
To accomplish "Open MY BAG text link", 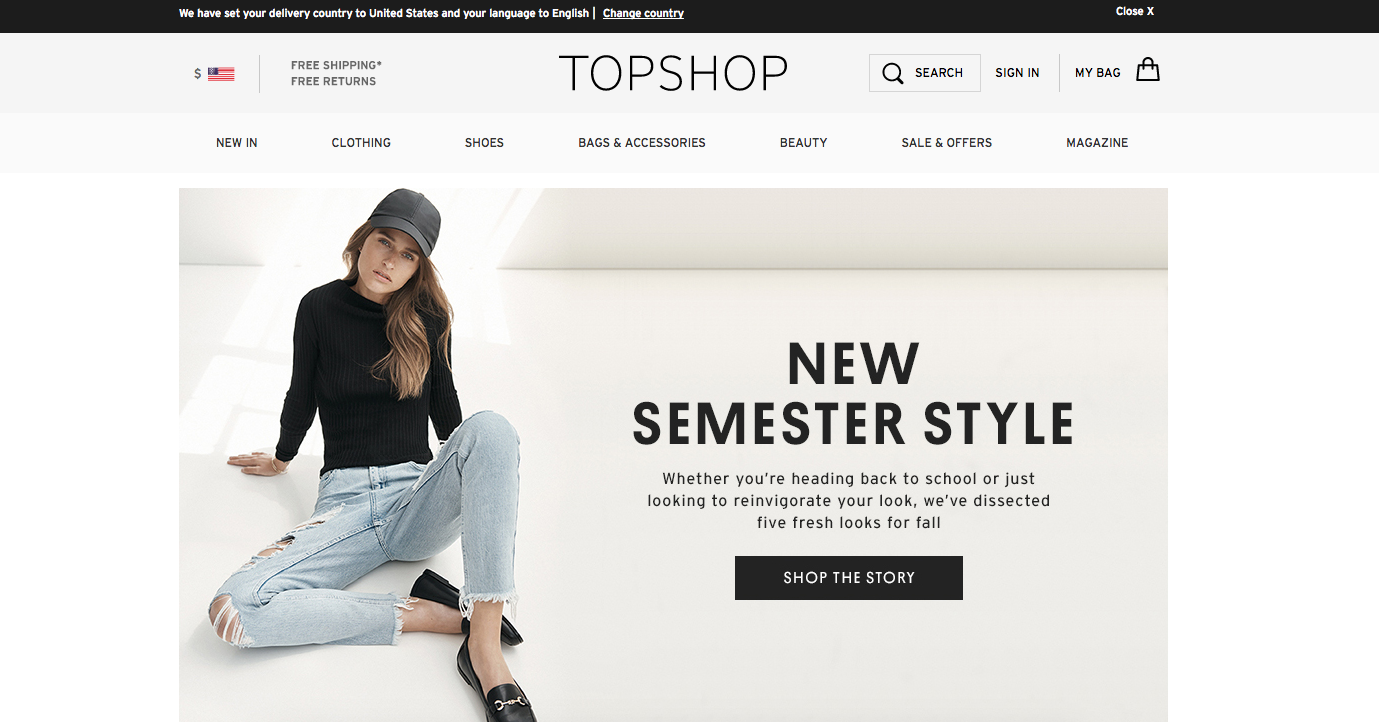I will (x=1098, y=73).
